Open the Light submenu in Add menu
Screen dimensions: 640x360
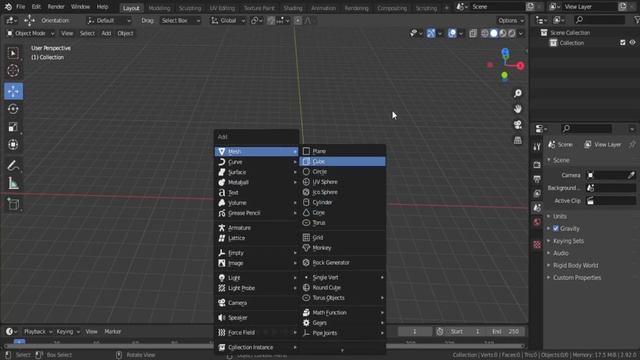(257, 278)
